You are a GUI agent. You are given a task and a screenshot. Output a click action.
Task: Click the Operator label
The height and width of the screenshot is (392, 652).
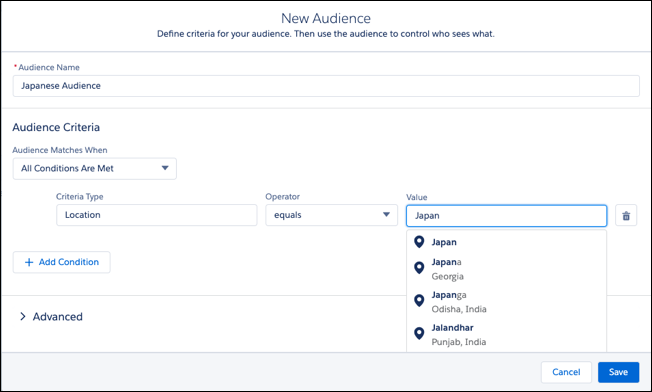[283, 197]
